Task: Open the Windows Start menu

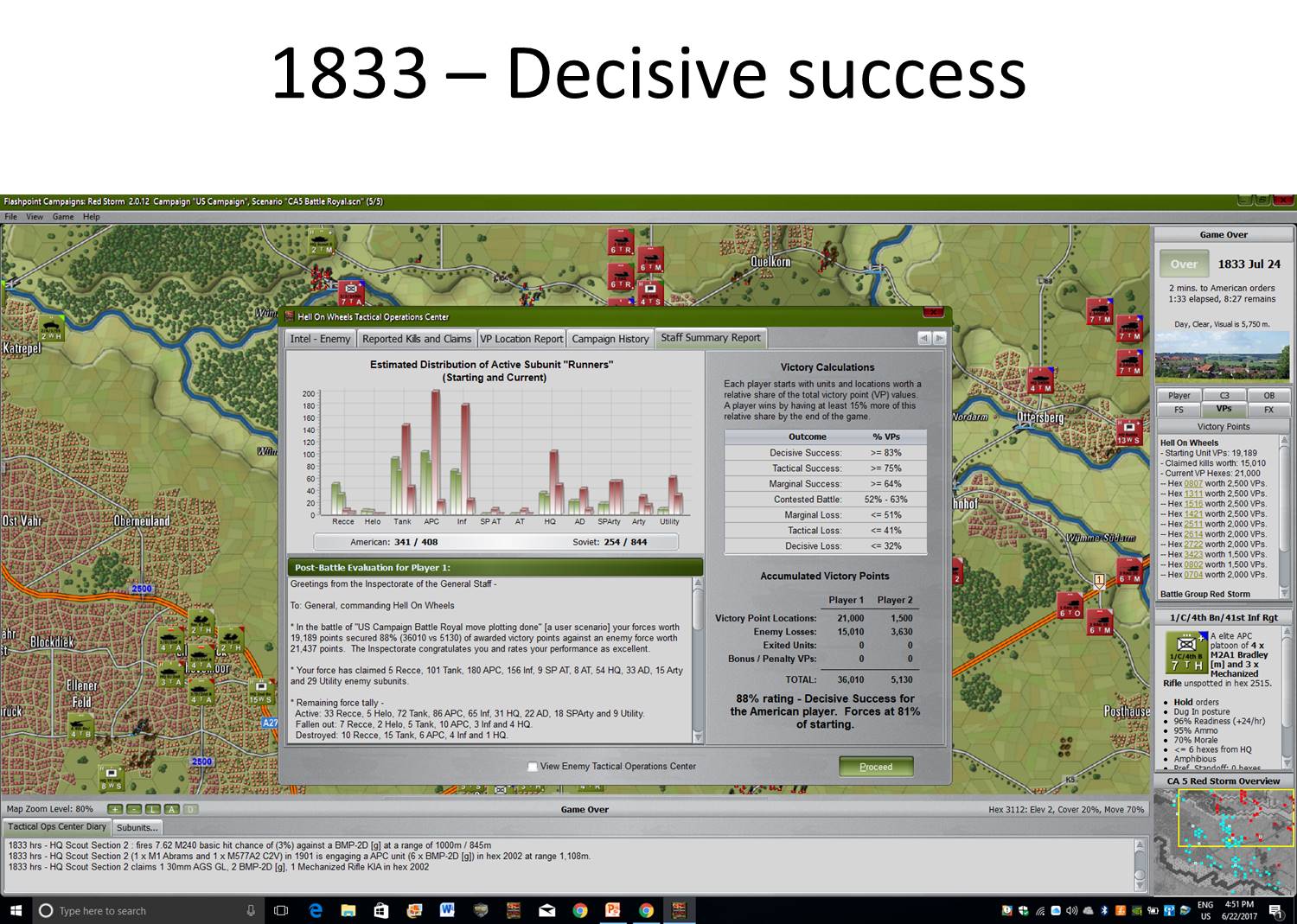Action: tap(16, 910)
